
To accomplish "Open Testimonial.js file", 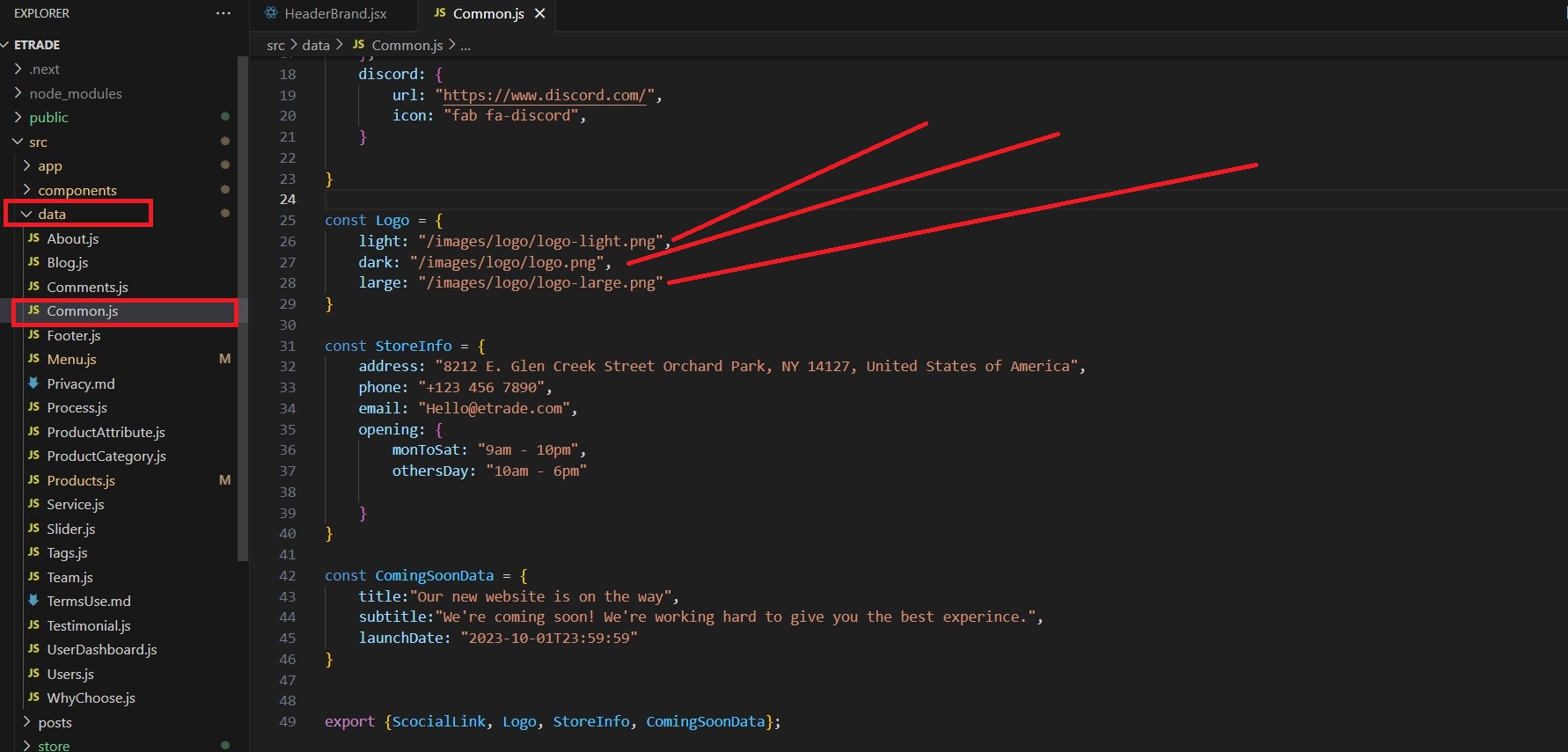I will tap(88, 625).
